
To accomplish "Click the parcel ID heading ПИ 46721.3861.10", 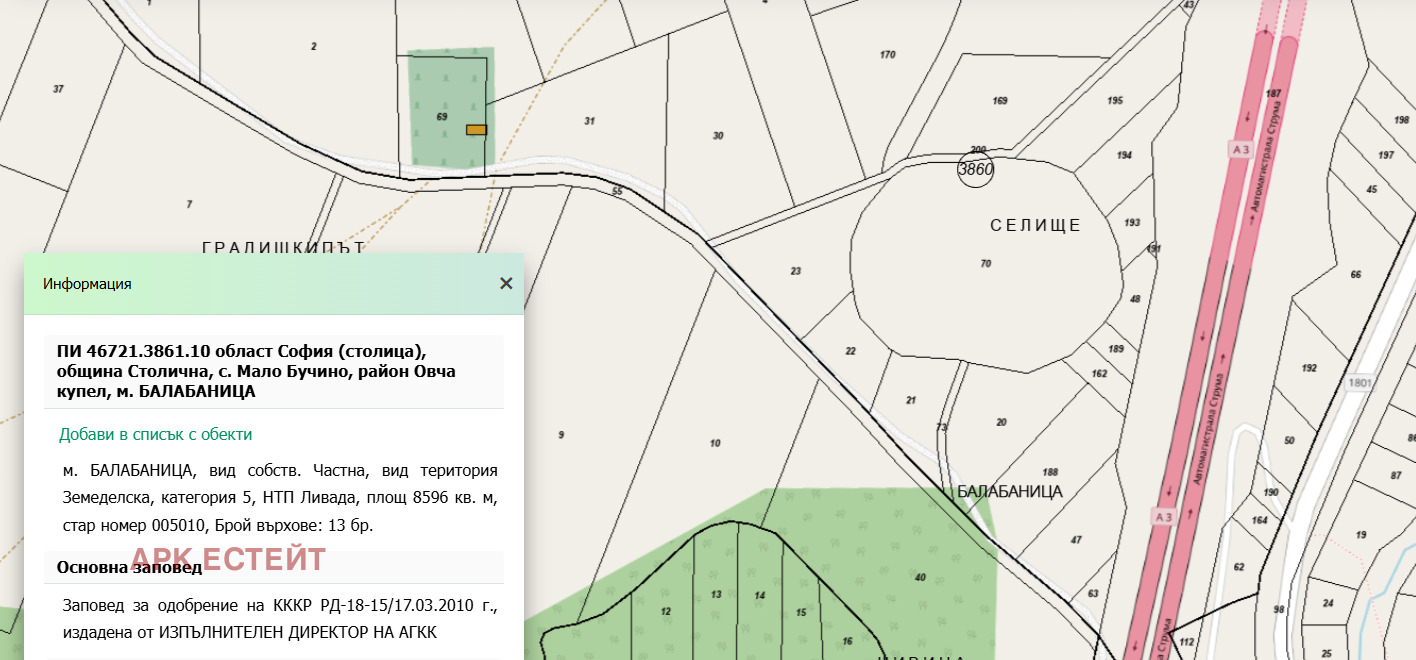I will point(240,371).
